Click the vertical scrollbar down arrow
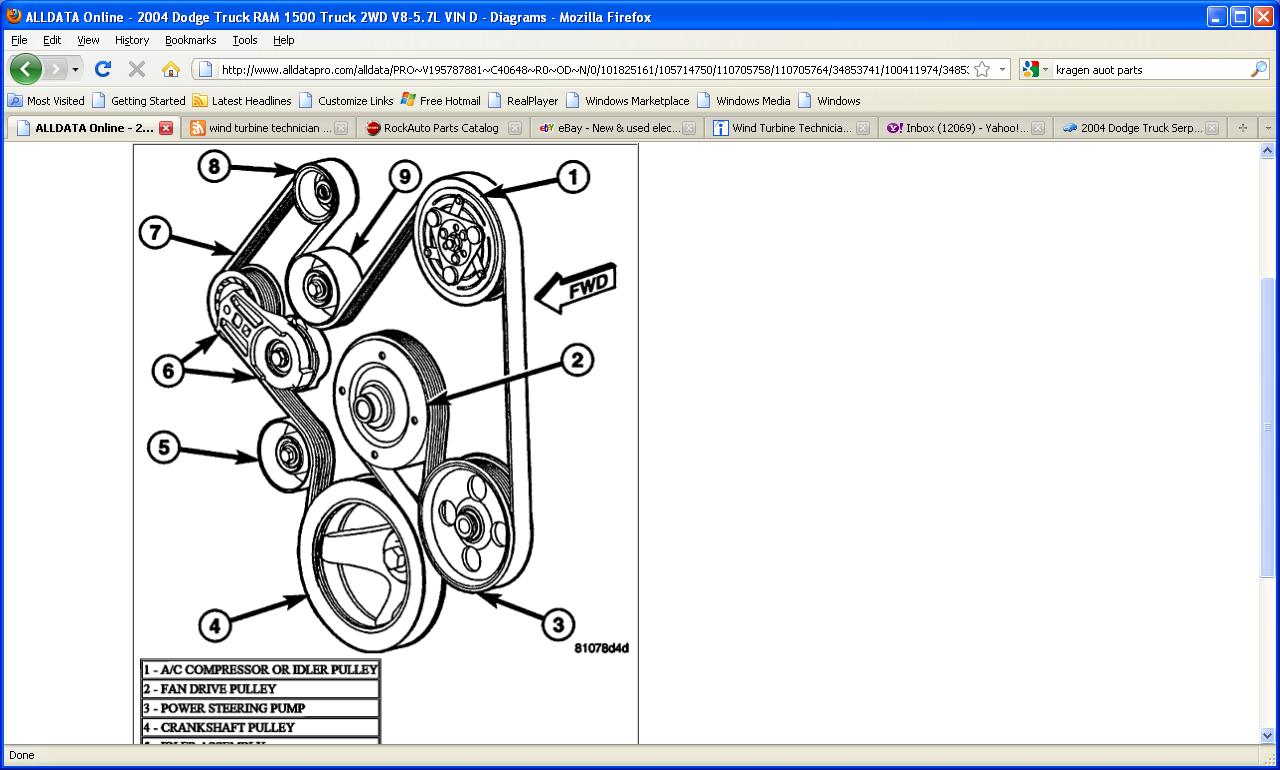1280x770 pixels. pos(1267,736)
